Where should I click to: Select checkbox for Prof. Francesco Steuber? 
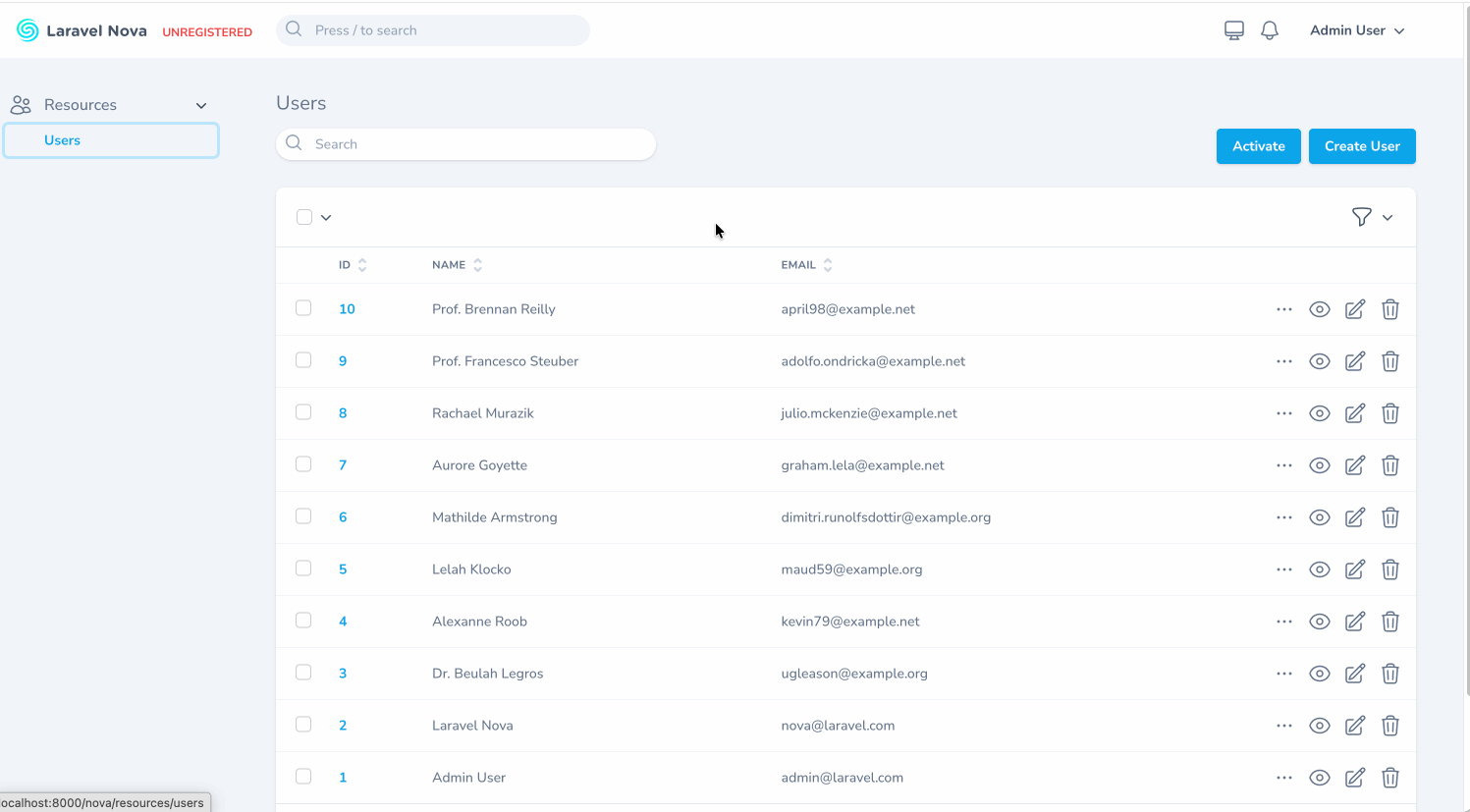pyautogui.click(x=303, y=360)
